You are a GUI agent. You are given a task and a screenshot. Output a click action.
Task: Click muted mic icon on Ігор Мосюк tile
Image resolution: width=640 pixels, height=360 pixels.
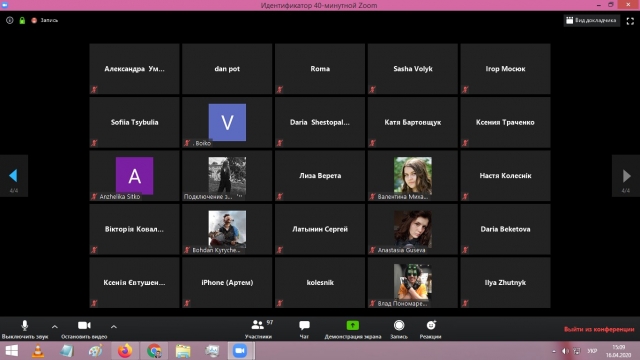click(465, 89)
